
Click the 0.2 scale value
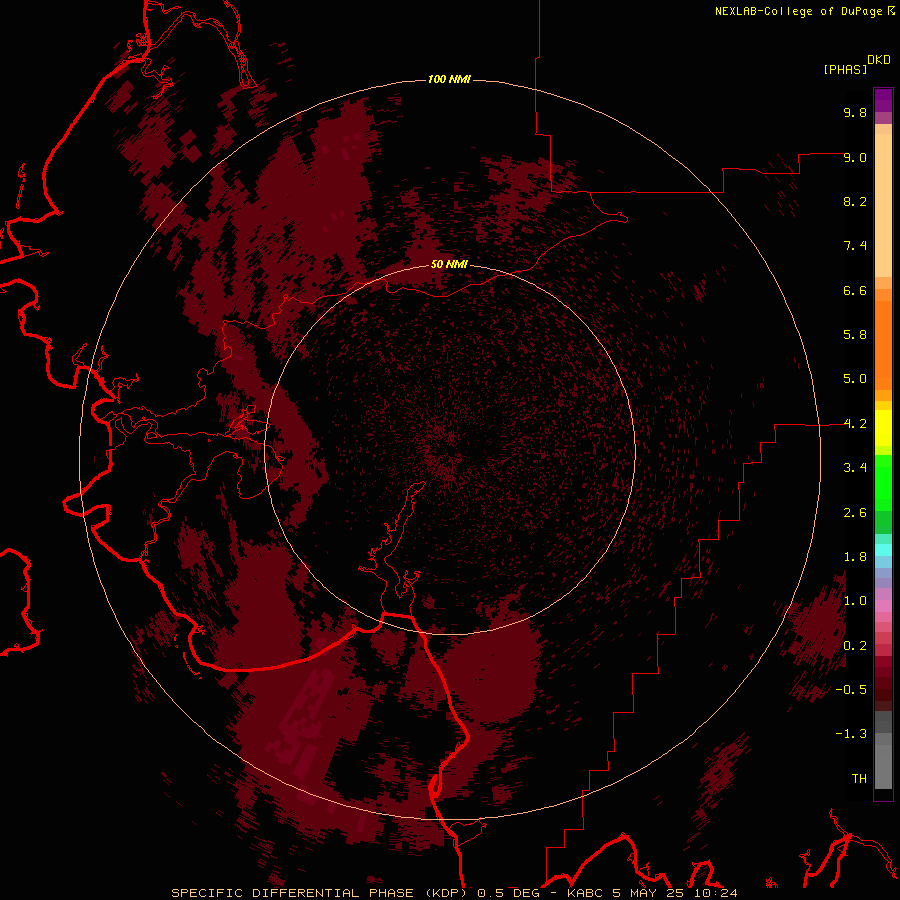point(855,646)
